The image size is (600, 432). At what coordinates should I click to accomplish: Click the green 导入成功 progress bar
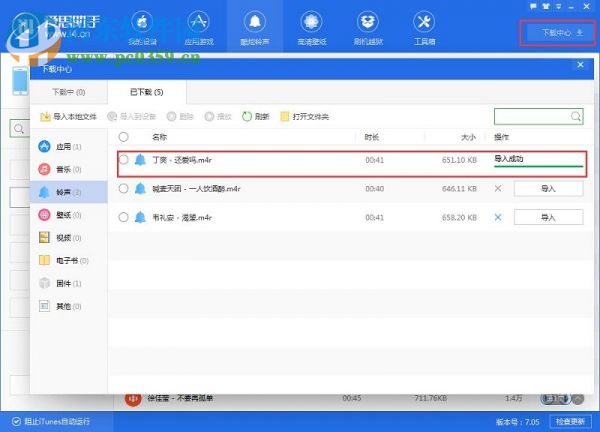coord(538,166)
